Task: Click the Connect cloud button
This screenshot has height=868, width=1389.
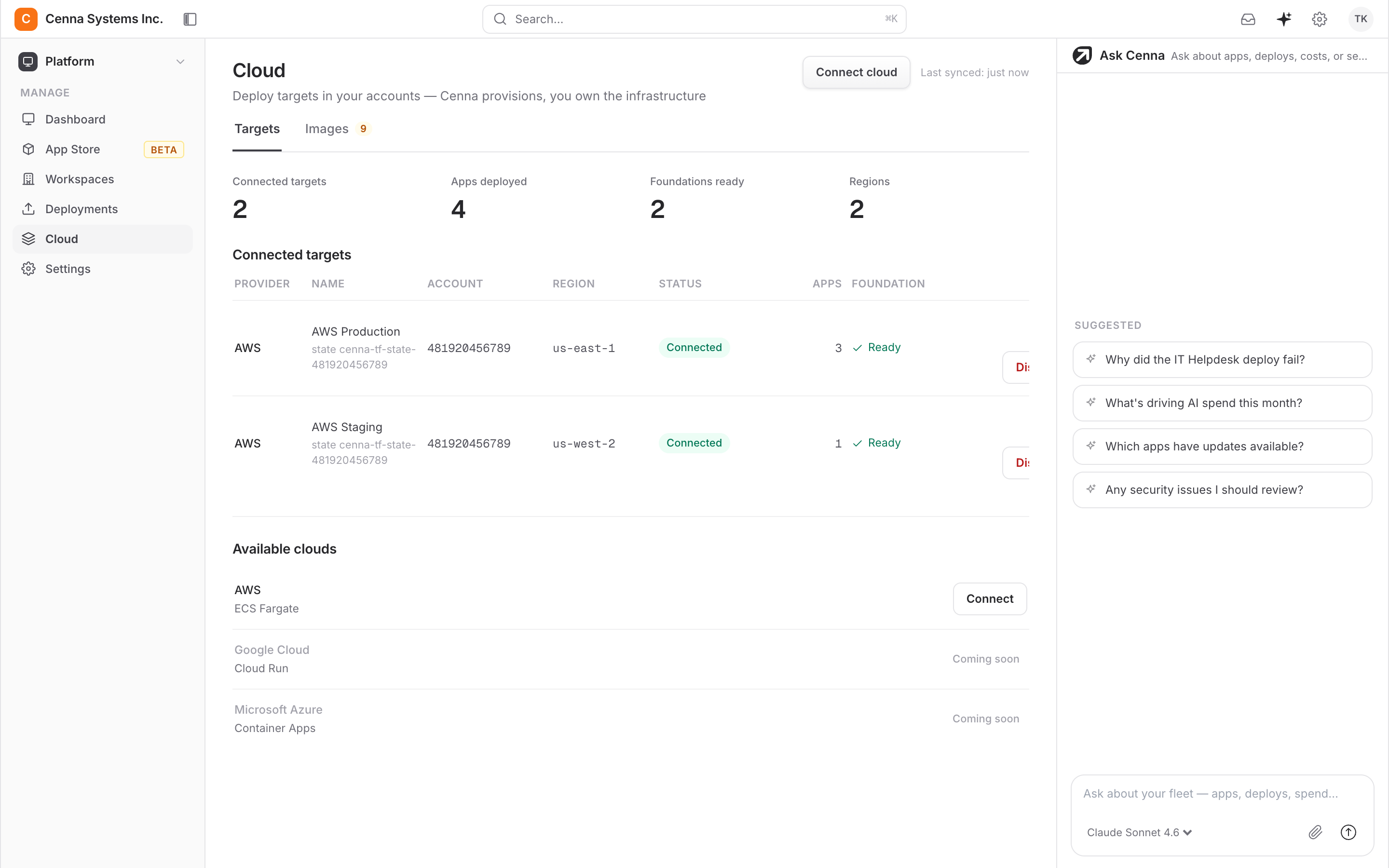Action: 857,72
